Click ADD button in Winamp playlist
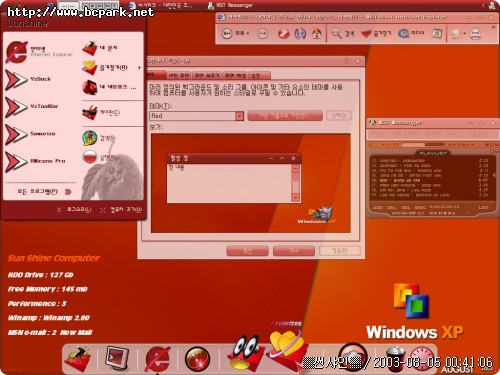 coord(378,207)
